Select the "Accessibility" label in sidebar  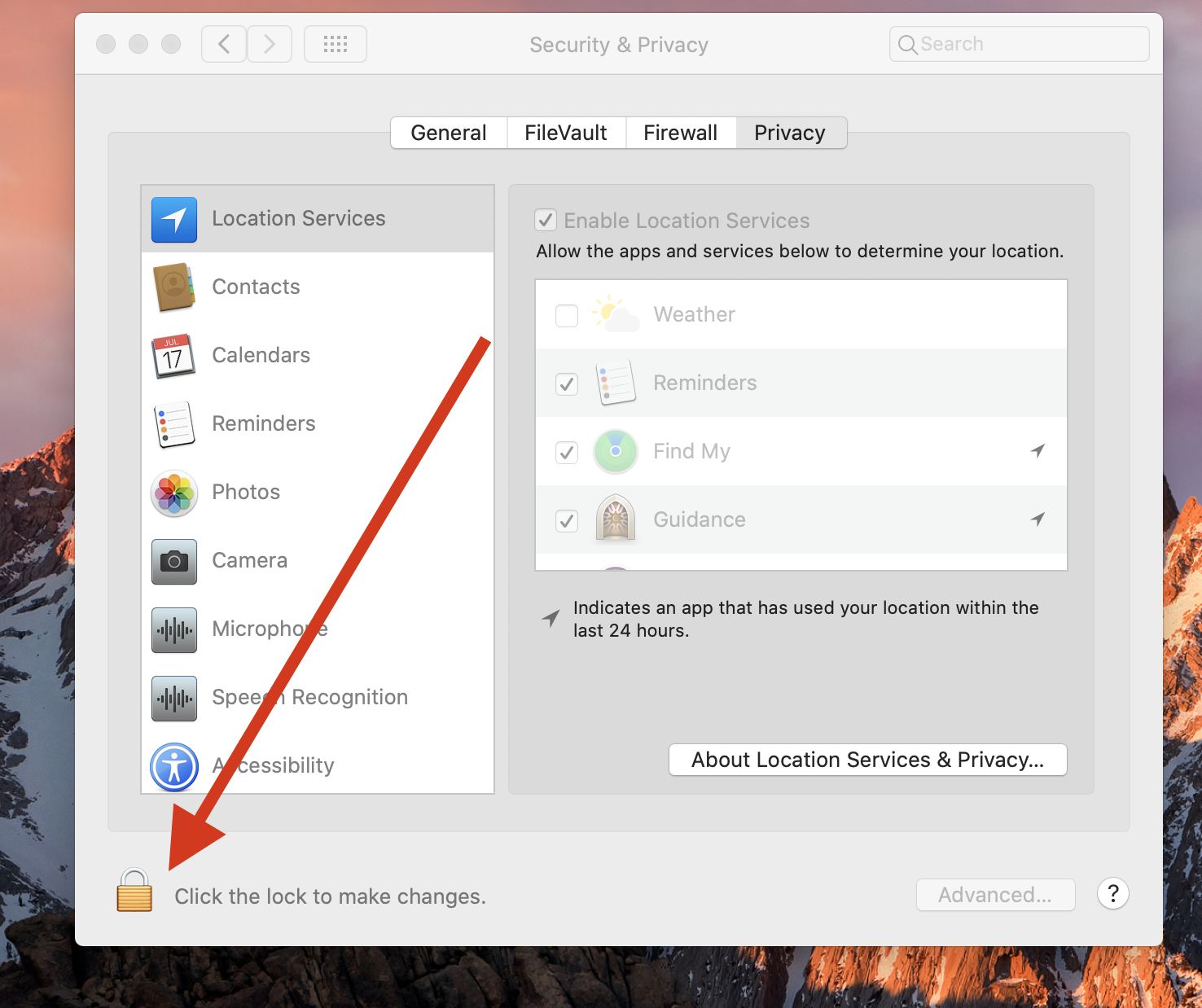[273, 765]
